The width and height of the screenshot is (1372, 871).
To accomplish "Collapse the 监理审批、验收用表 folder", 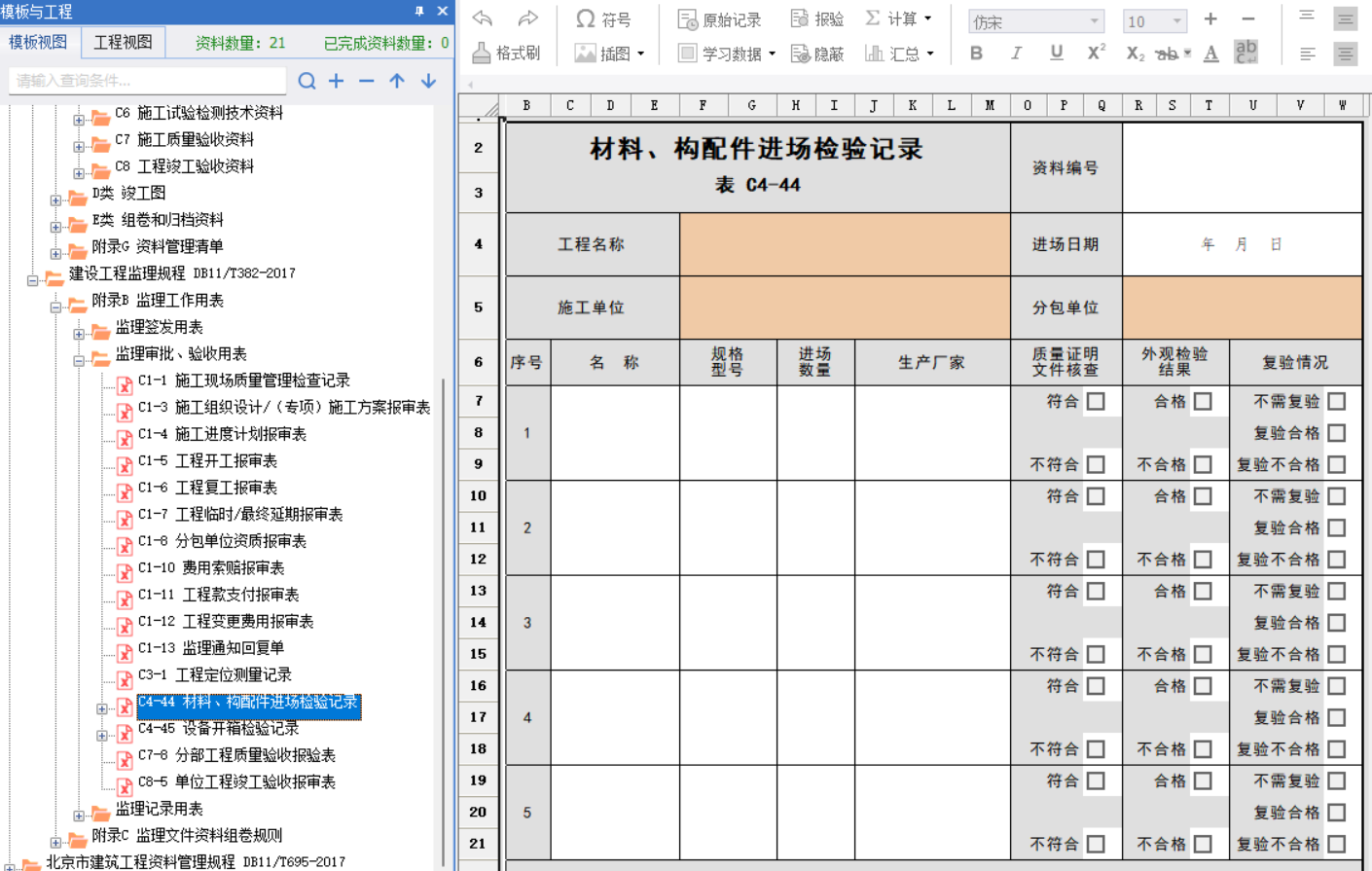I will [79, 361].
